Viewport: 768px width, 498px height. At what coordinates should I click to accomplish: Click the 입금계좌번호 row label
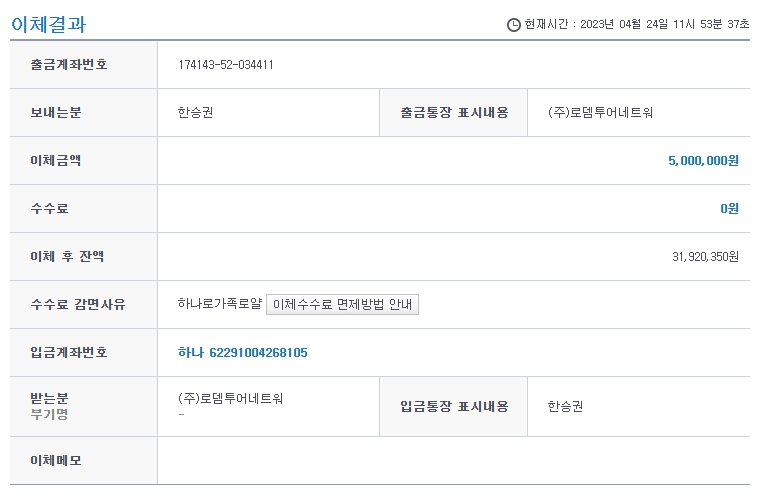(x=69, y=353)
